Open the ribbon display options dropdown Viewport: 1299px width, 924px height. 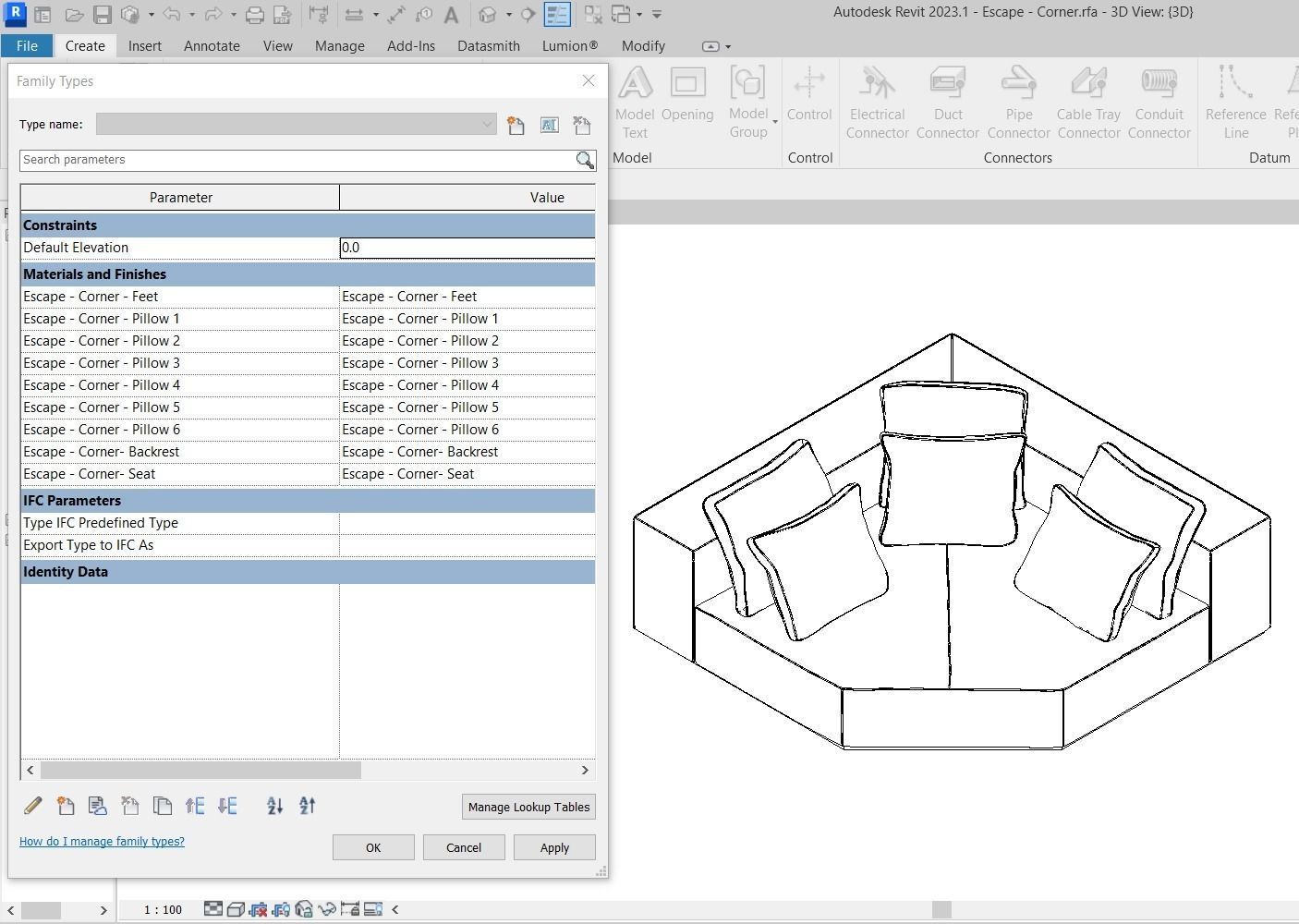click(x=728, y=46)
